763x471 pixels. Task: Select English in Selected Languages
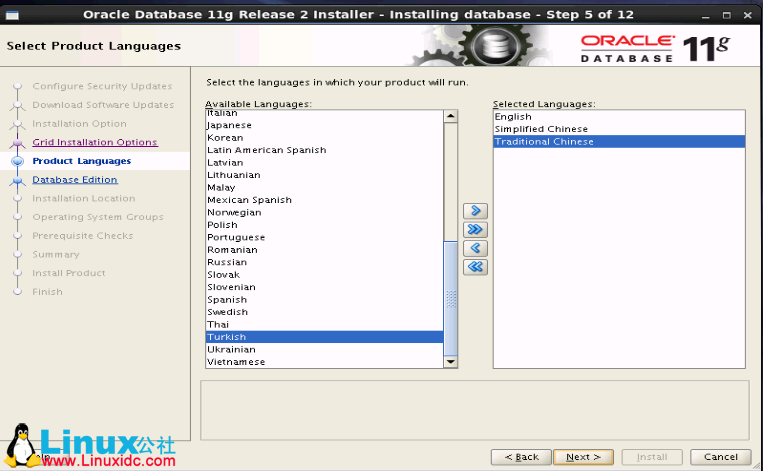pyautogui.click(x=619, y=117)
